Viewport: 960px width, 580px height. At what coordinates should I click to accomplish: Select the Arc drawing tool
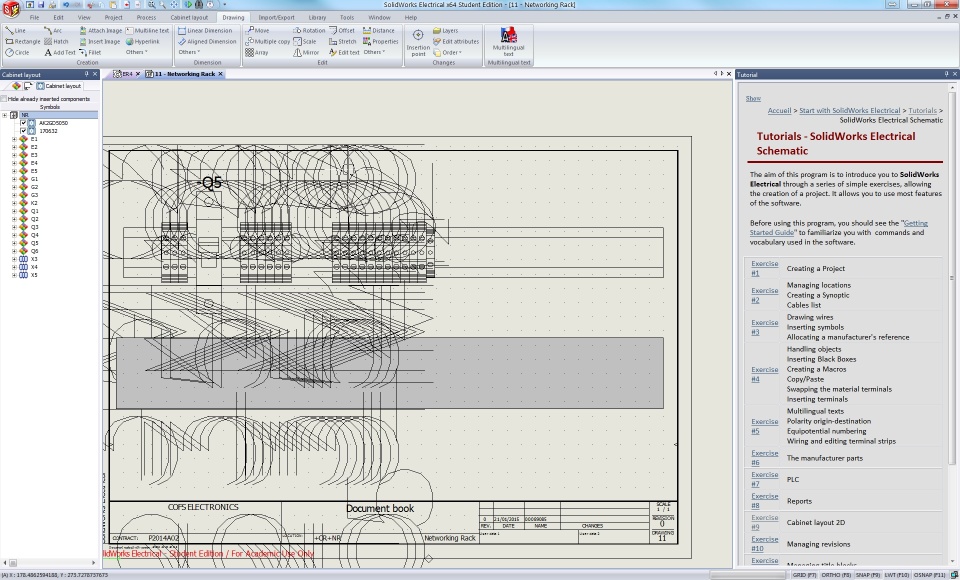tap(53, 31)
